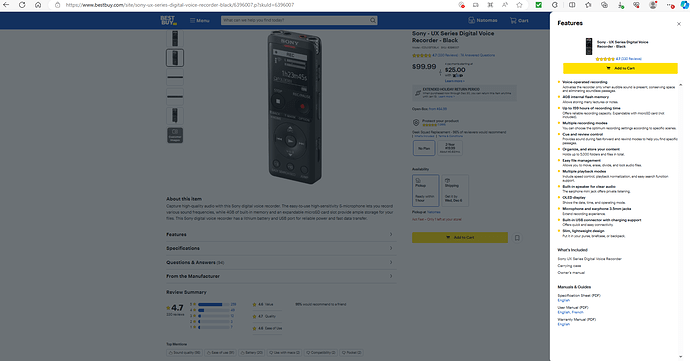
Task: Open browser settings and more menu
Action: pyautogui.click(x=670, y=5)
